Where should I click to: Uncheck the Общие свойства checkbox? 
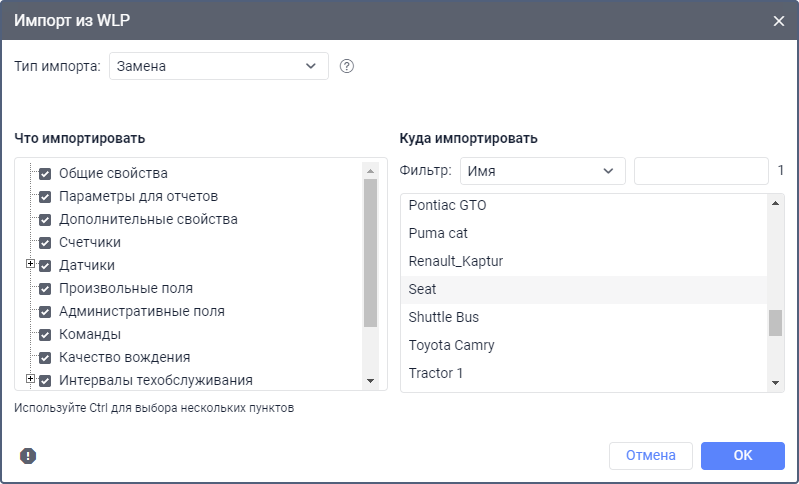tap(45, 174)
